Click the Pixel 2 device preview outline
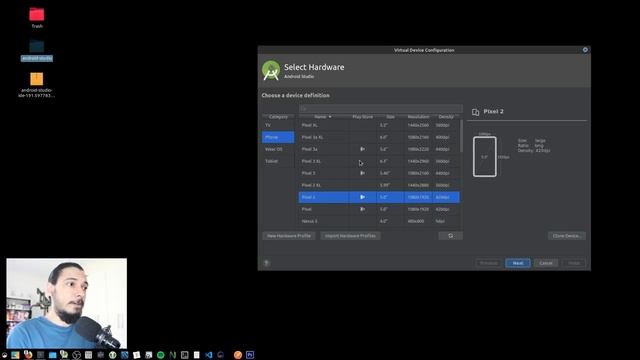 (x=485, y=157)
